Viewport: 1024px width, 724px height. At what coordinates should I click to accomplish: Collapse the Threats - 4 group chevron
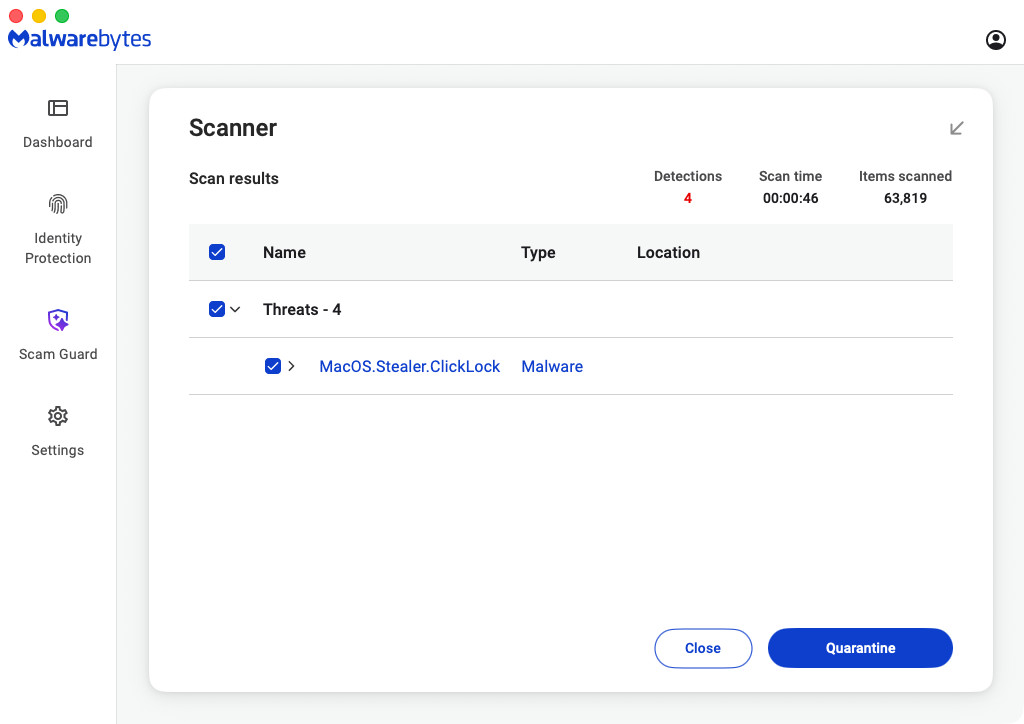235,309
